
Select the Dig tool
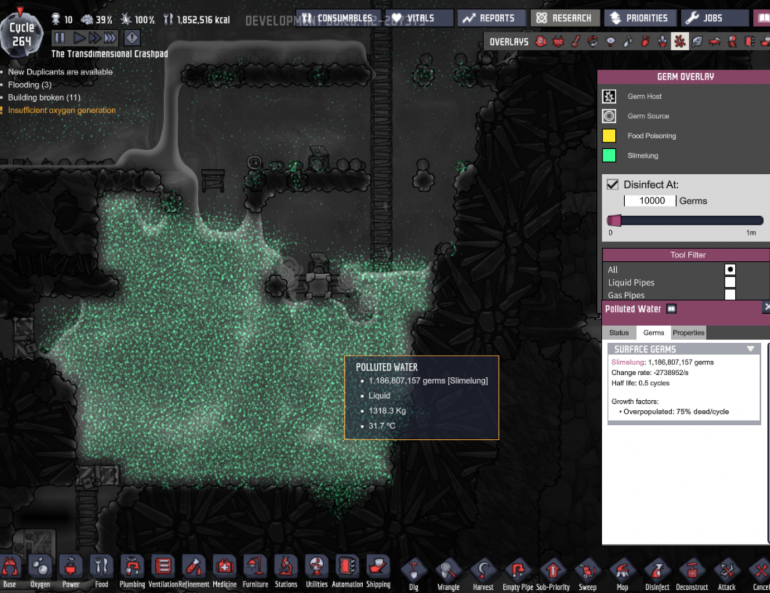[x=413, y=574]
